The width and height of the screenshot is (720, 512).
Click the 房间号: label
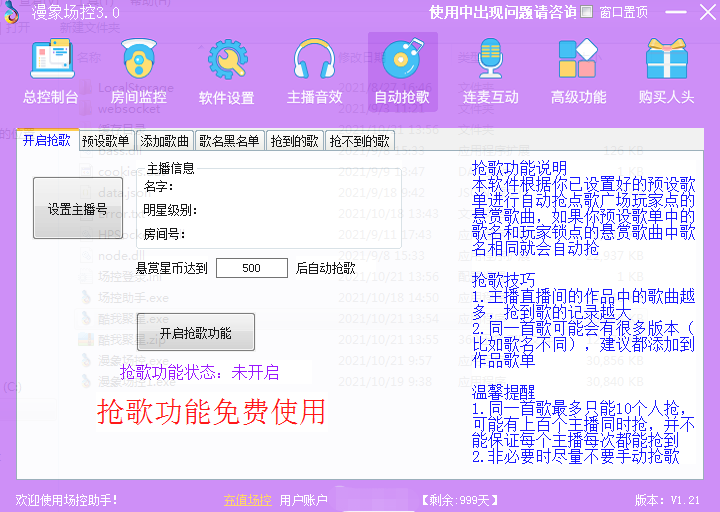pos(164,234)
